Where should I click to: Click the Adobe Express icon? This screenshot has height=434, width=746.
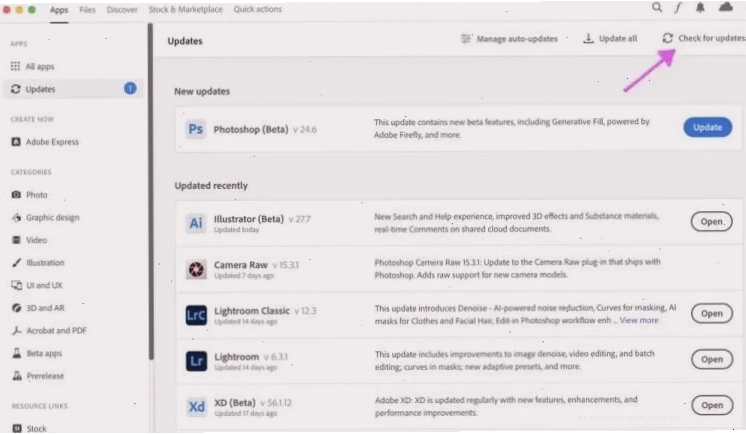coord(16,142)
